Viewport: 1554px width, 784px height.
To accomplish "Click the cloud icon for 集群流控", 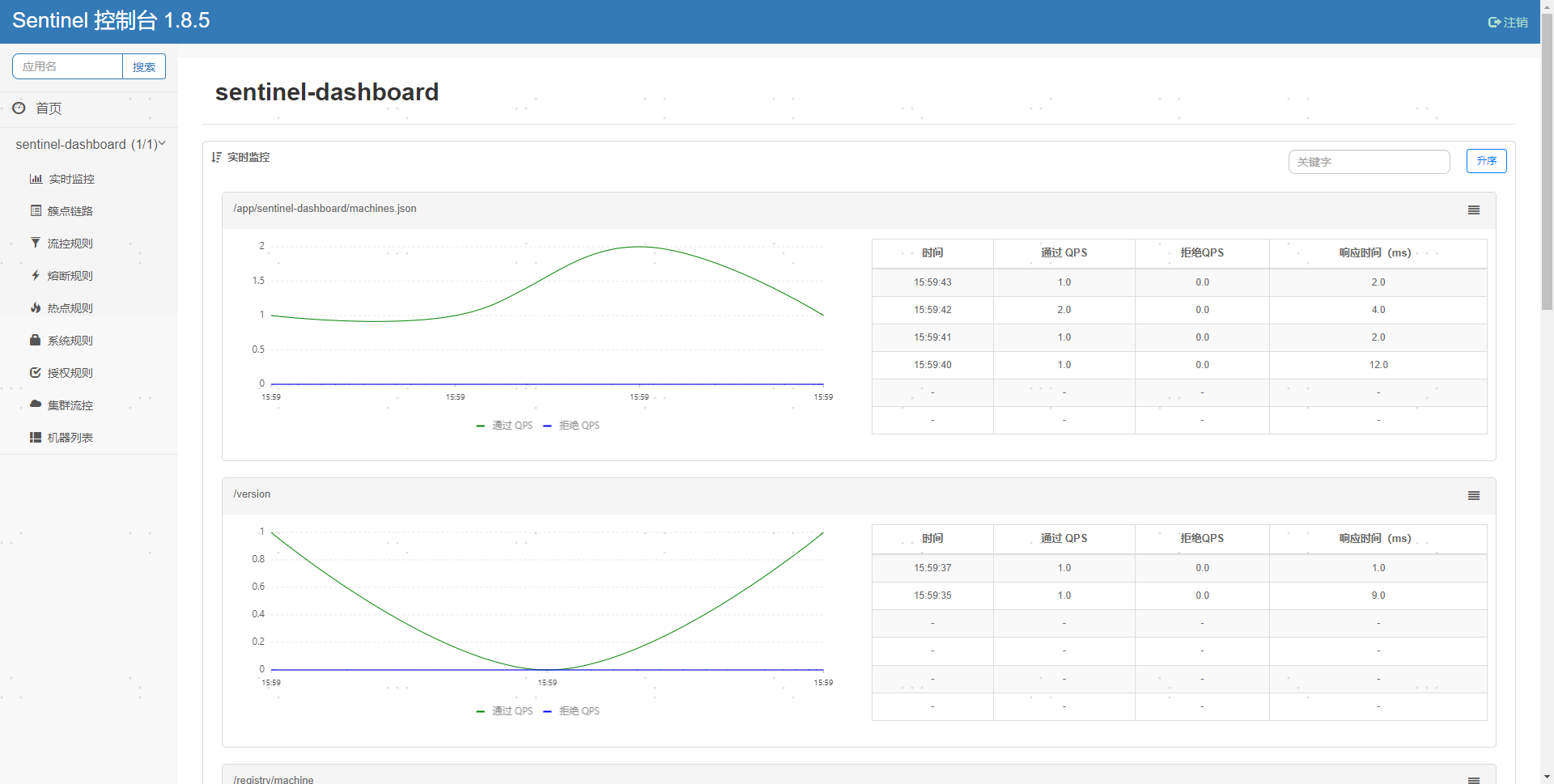I will coord(36,404).
